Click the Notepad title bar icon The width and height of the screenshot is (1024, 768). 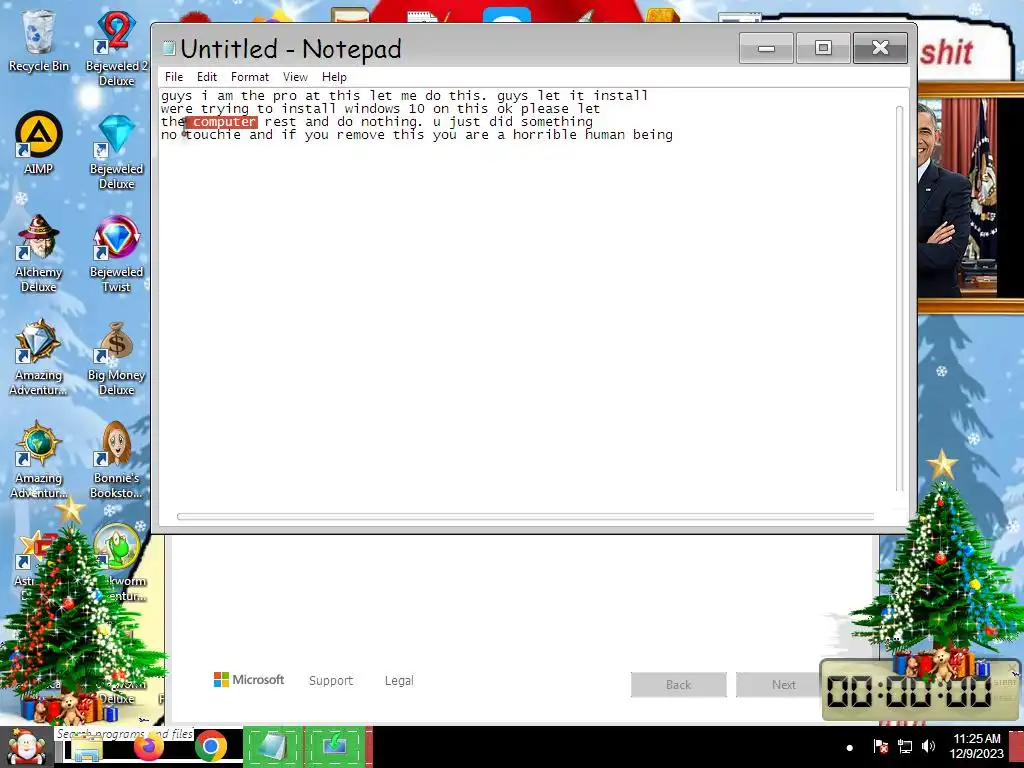[169, 48]
